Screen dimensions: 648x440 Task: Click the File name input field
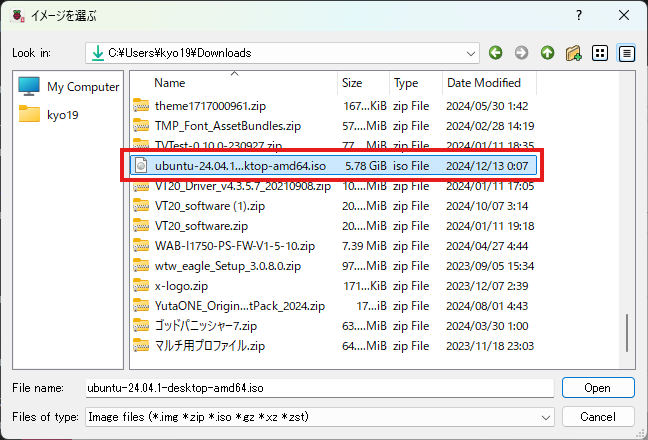[319, 388]
